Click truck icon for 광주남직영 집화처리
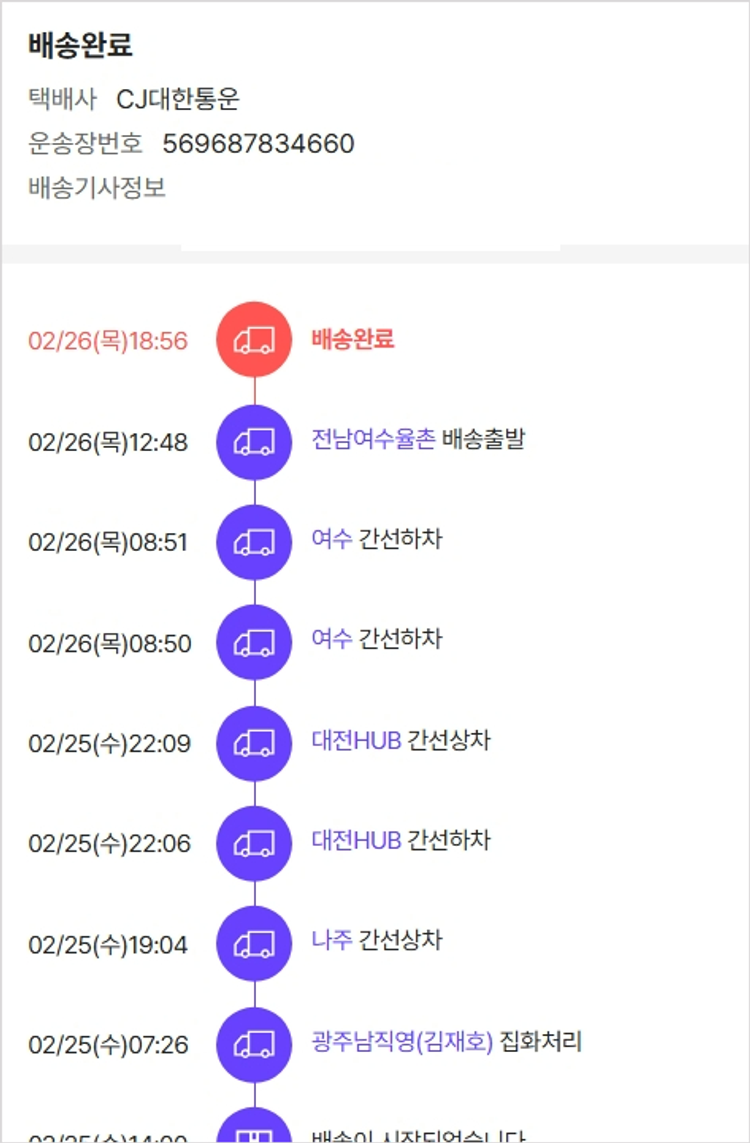 (254, 1044)
